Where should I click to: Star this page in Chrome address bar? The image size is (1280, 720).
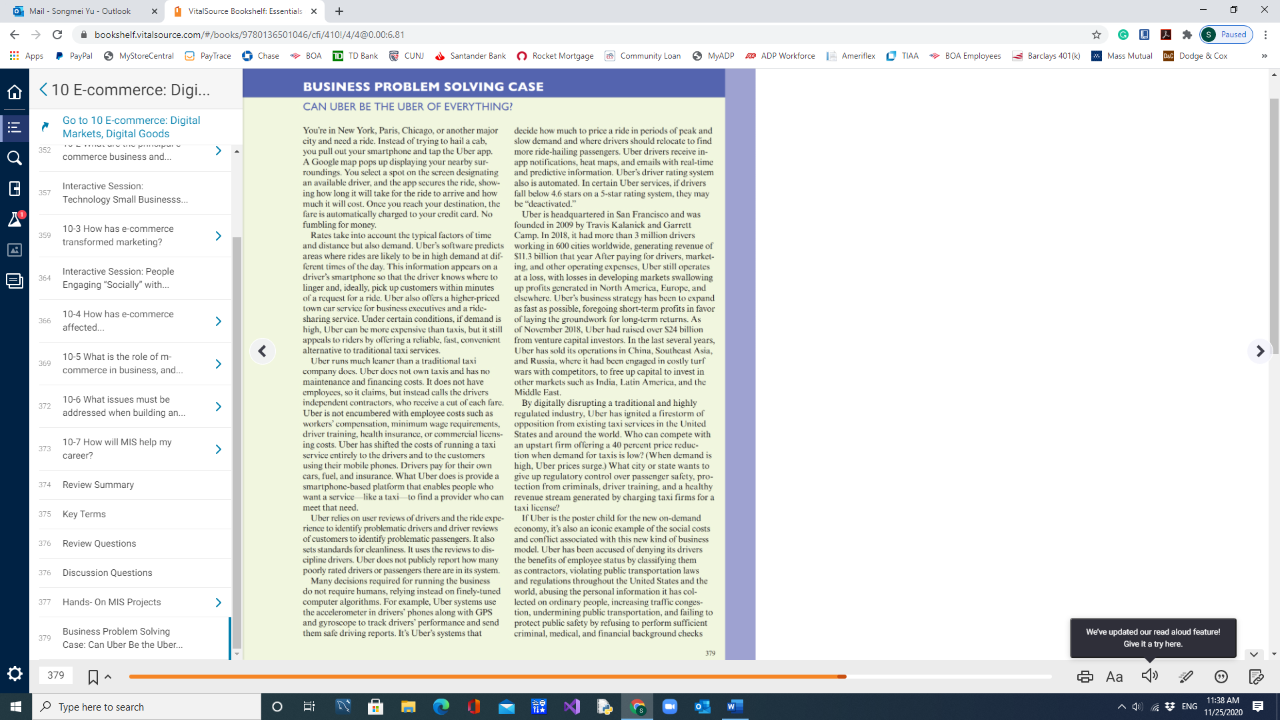pyautogui.click(x=1097, y=34)
